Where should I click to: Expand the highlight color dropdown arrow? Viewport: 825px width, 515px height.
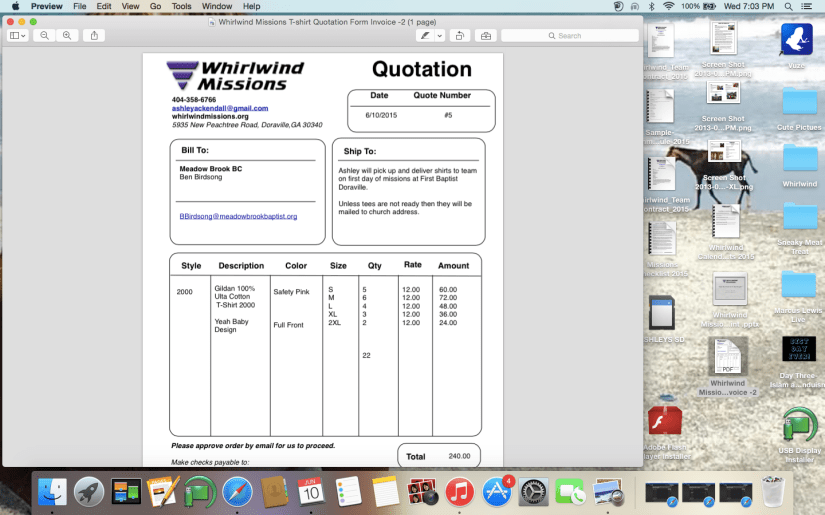click(440, 35)
